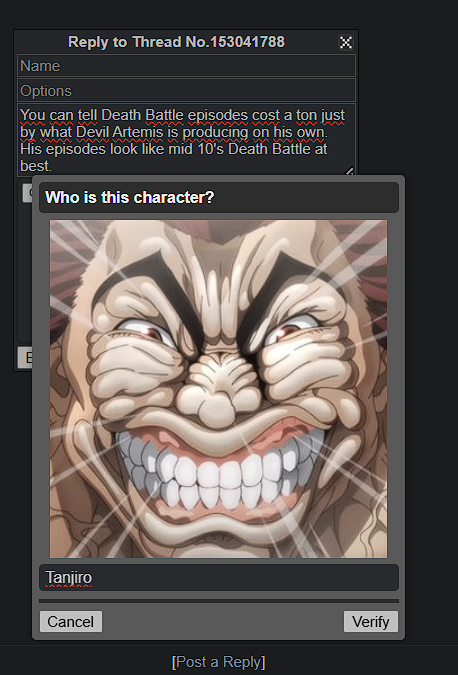Cancel the captcha dialog
Image resolution: width=458 pixels, height=675 pixels.
(71, 621)
